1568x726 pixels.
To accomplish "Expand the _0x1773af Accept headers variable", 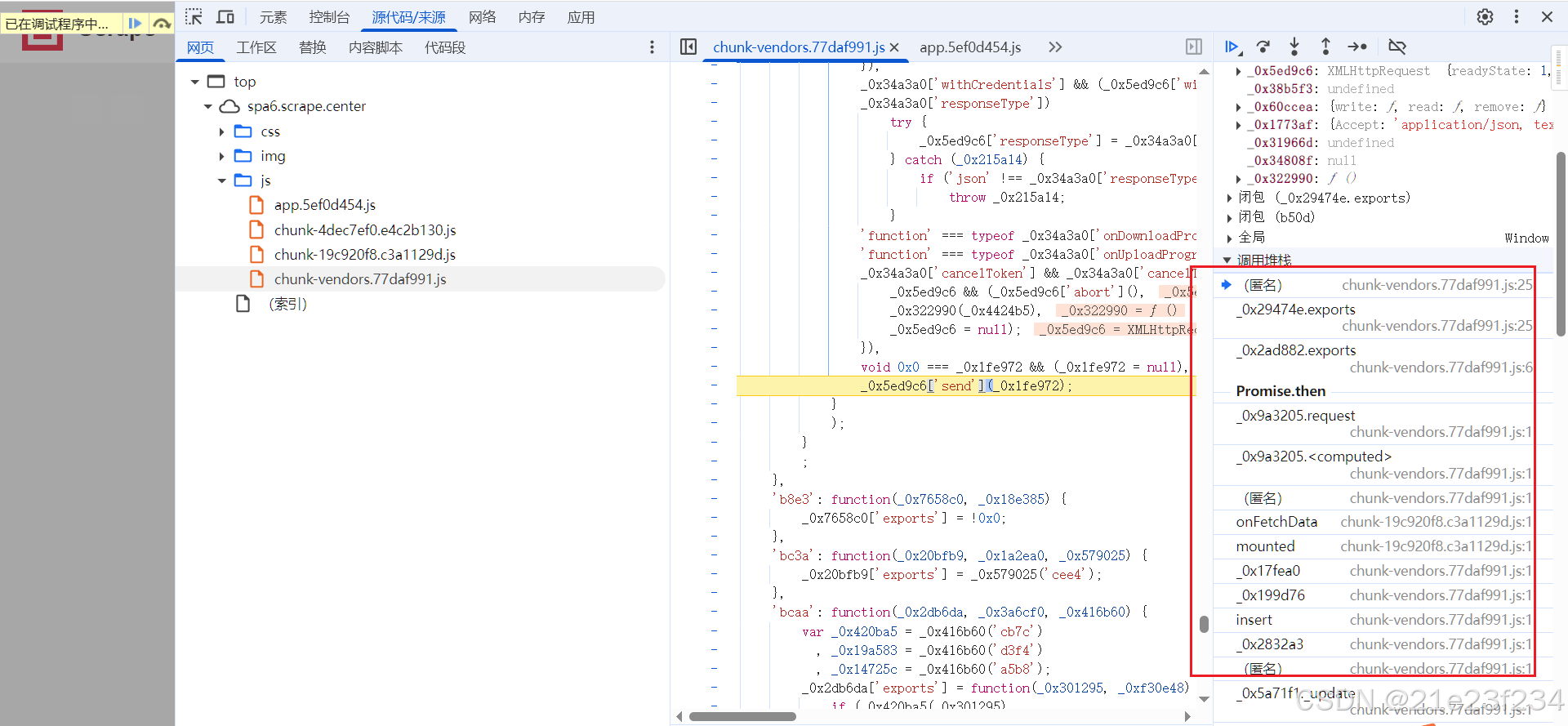I will point(1238,125).
